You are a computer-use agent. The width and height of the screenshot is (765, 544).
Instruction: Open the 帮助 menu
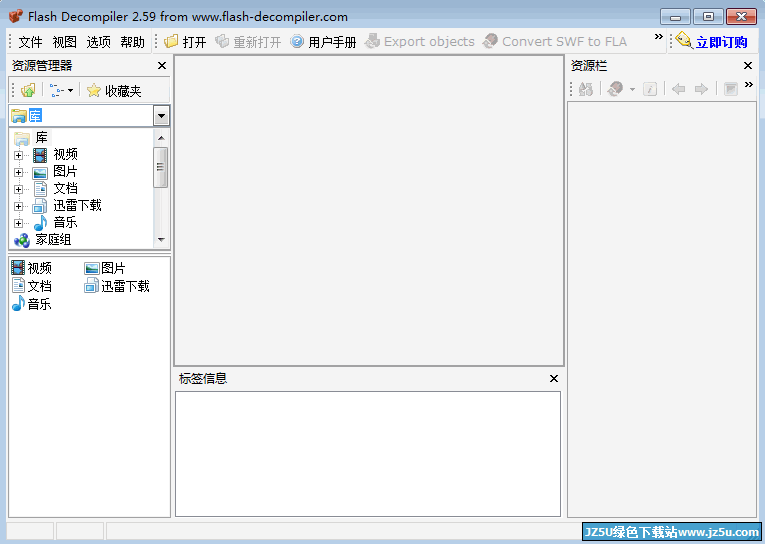point(133,42)
